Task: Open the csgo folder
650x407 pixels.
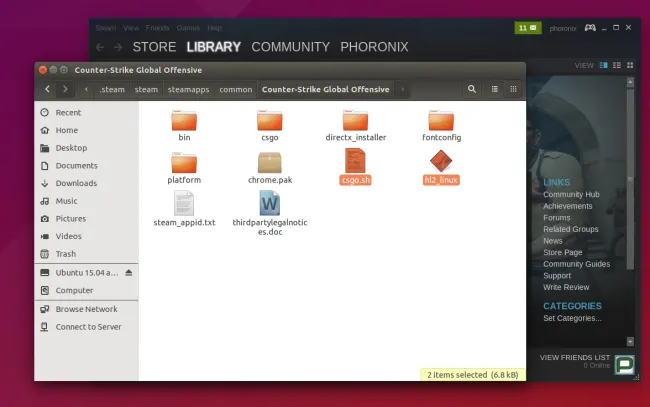Action: pos(269,126)
